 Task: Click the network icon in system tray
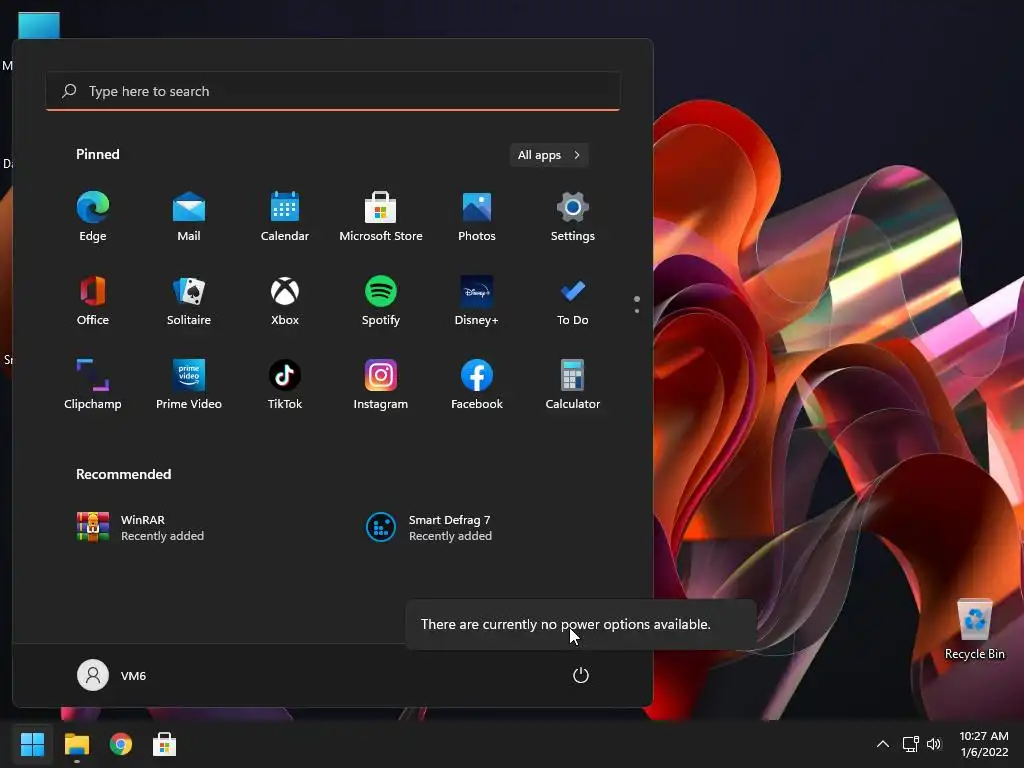pos(910,744)
